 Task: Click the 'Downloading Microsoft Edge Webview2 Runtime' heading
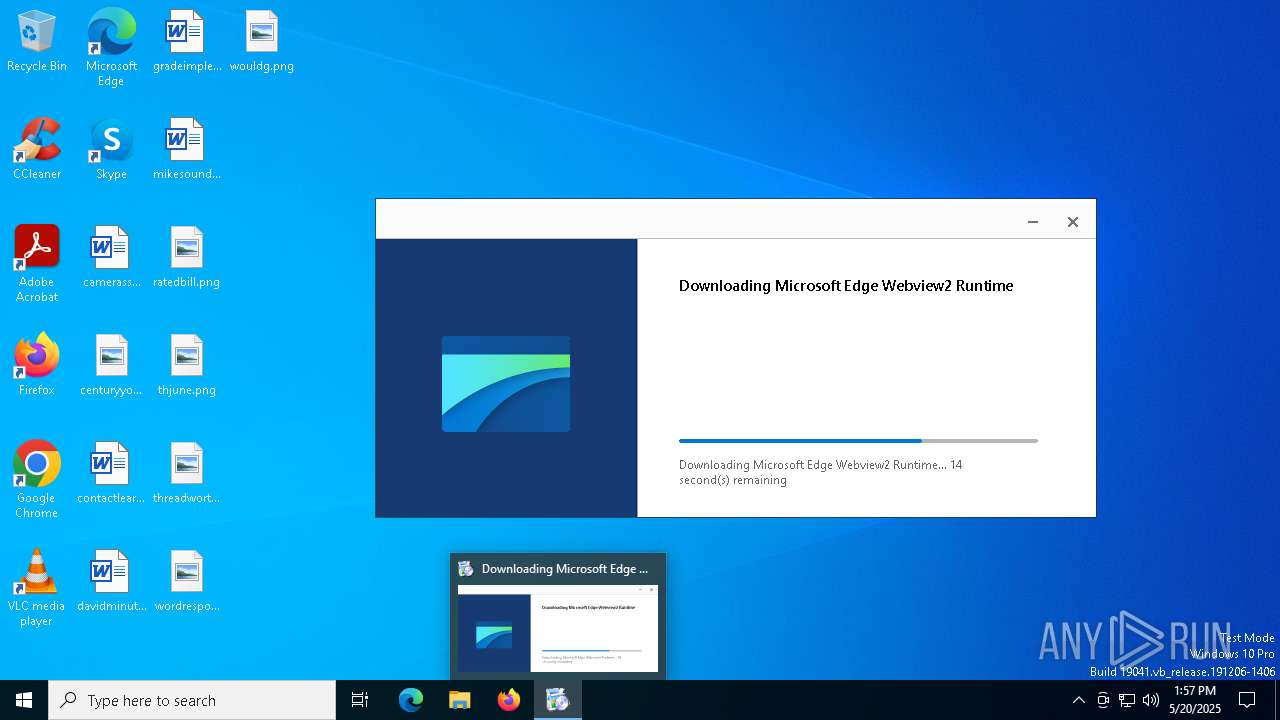coord(846,286)
